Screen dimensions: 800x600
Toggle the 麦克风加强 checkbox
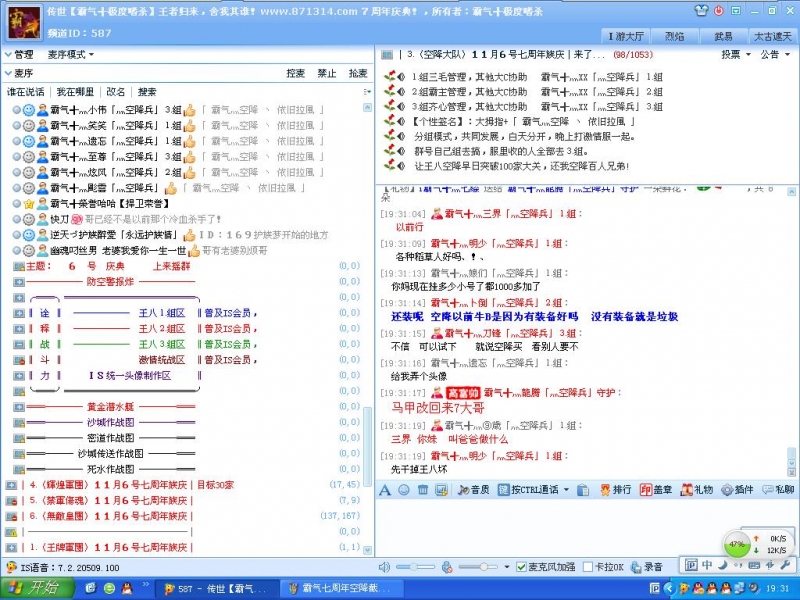[x=522, y=567]
